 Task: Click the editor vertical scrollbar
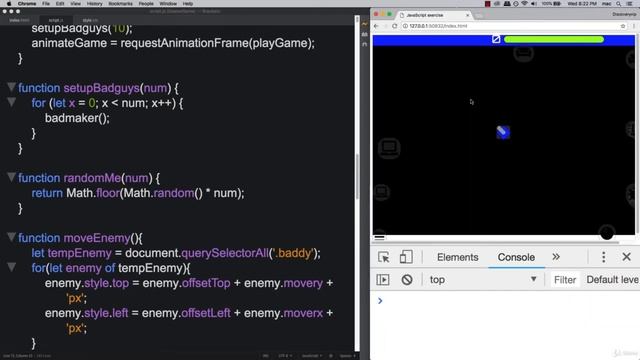click(x=357, y=176)
